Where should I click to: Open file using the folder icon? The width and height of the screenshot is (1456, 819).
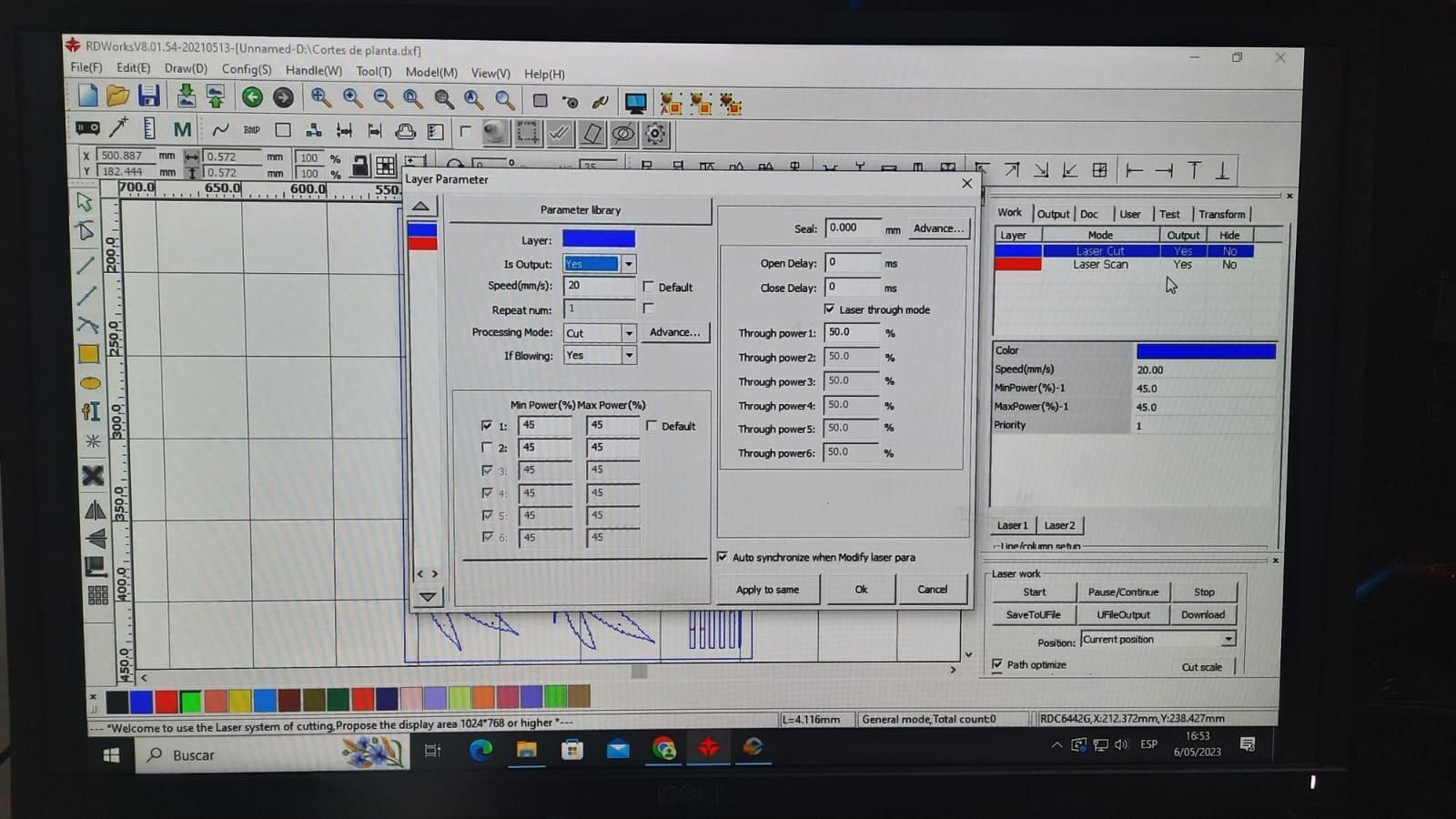point(117,96)
